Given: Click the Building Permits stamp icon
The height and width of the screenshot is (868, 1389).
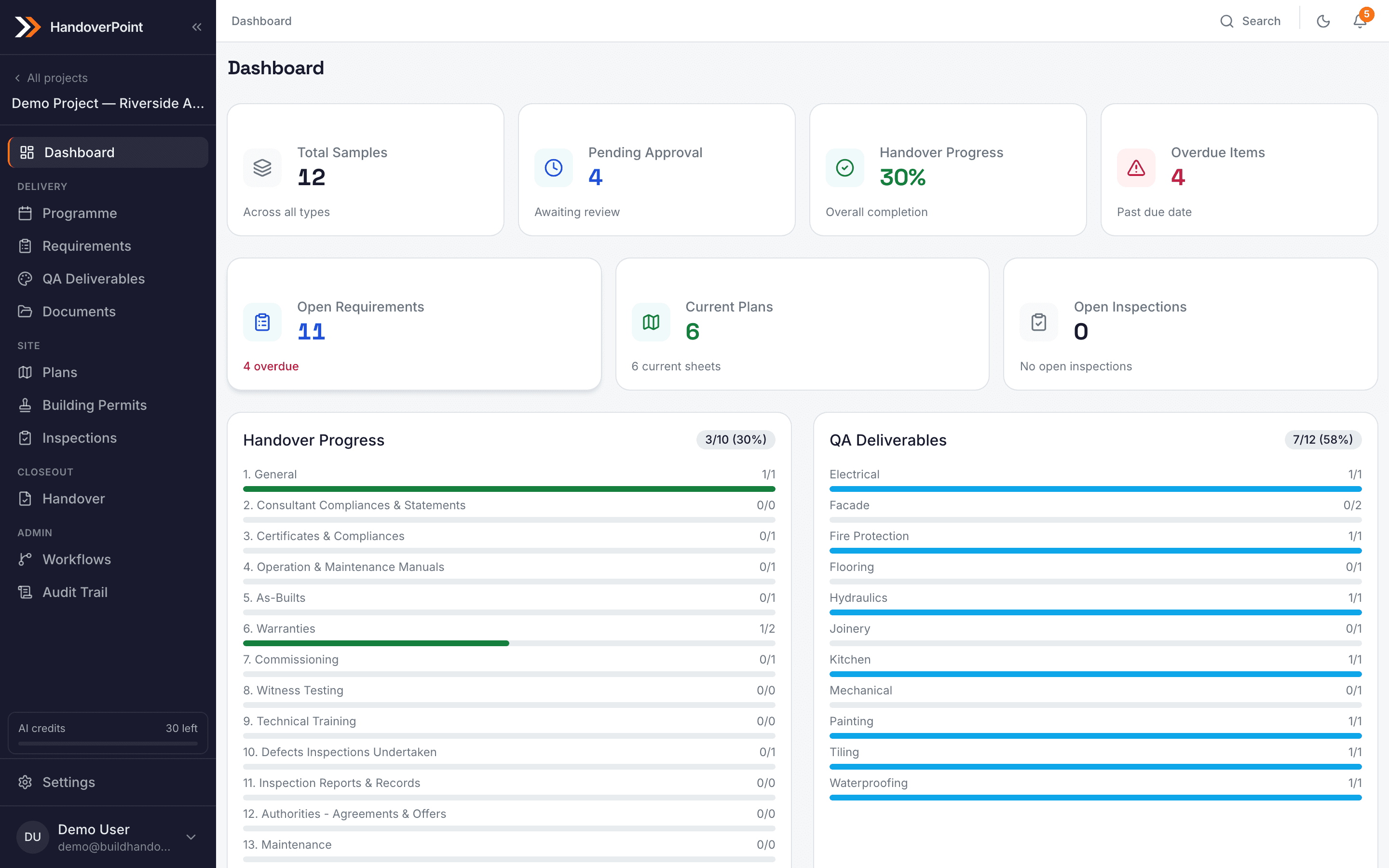Looking at the screenshot, I should coord(25,405).
